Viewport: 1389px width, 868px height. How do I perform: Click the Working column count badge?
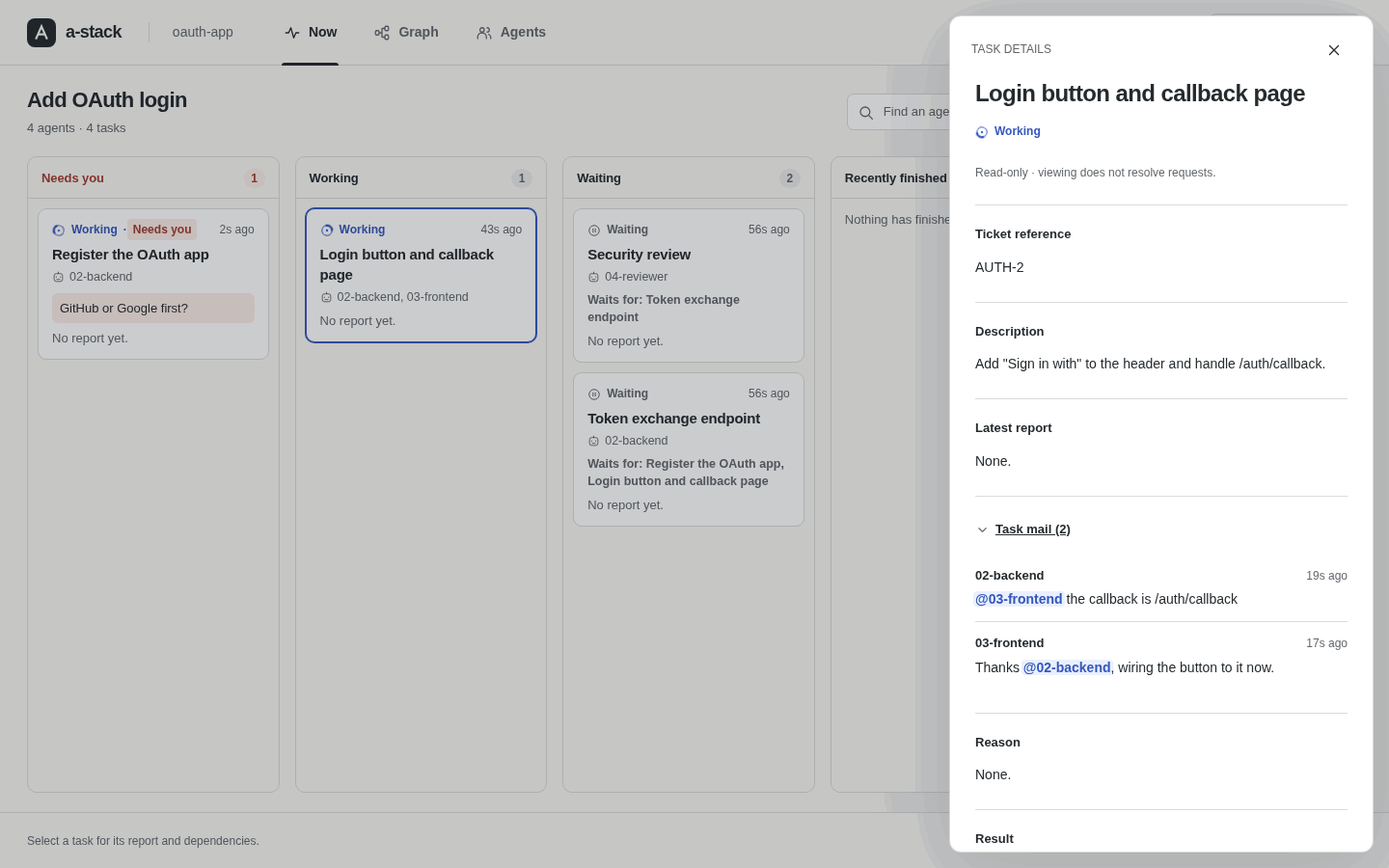click(x=522, y=178)
